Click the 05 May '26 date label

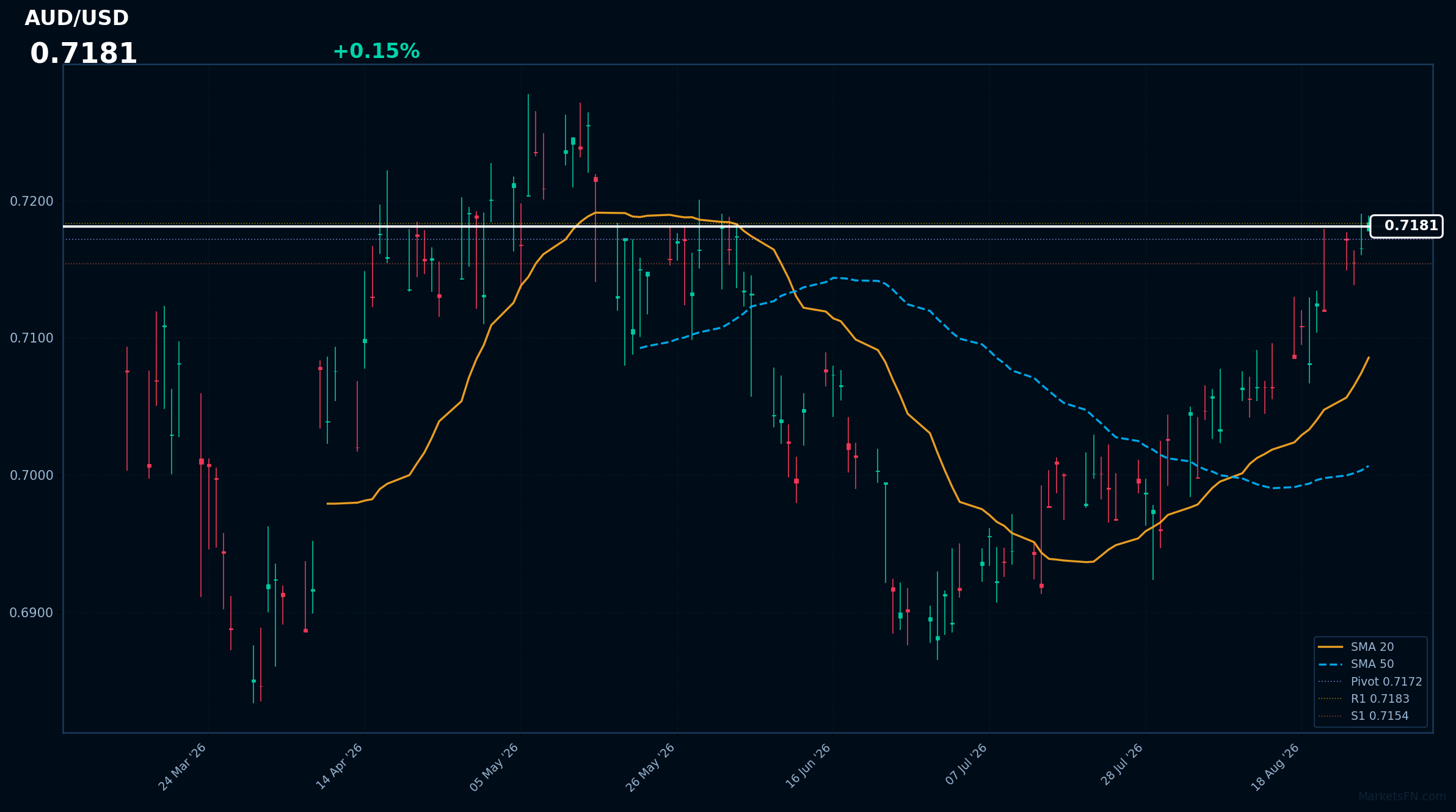(494, 767)
